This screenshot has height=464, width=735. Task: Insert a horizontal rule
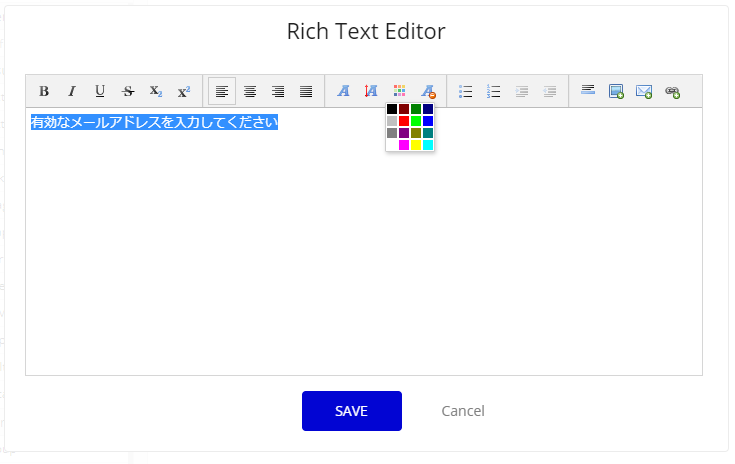tap(588, 90)
